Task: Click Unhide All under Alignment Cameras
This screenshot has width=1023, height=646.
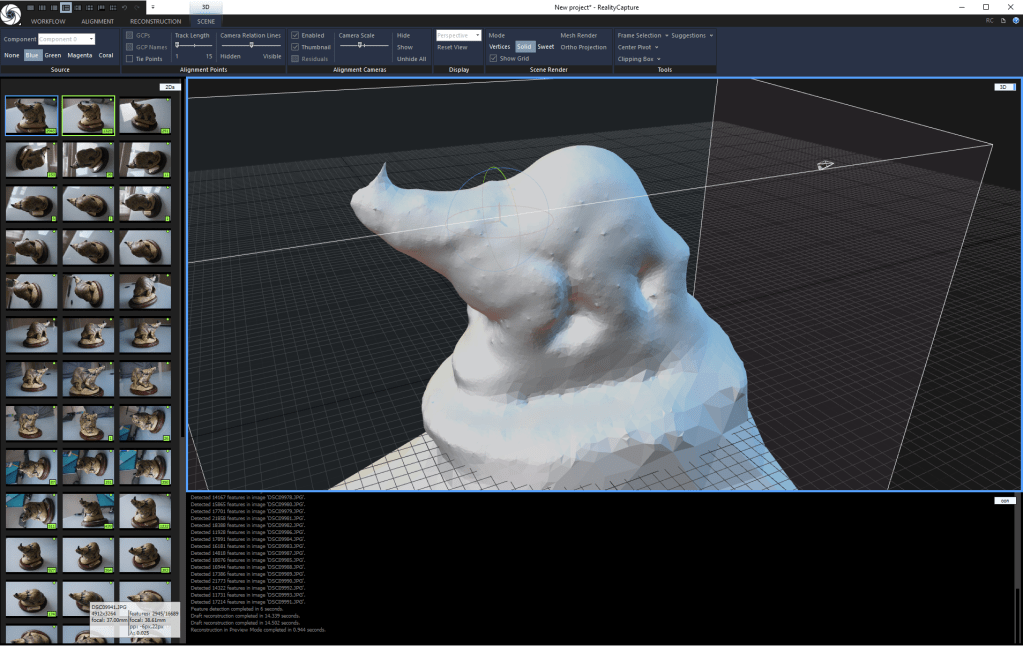Action: pos(413,58)
